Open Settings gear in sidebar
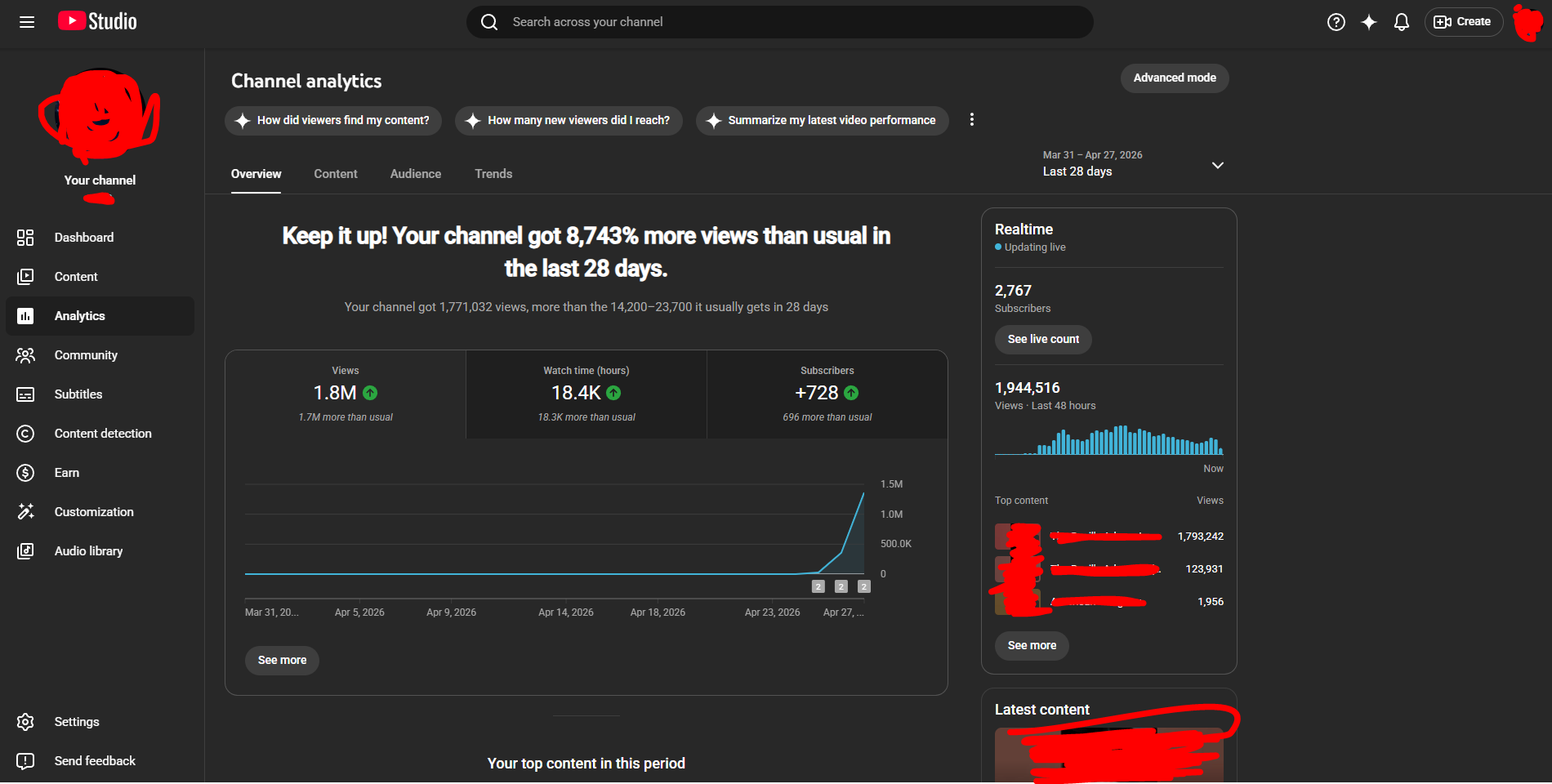1552x784 pixels. click(25, 722)
